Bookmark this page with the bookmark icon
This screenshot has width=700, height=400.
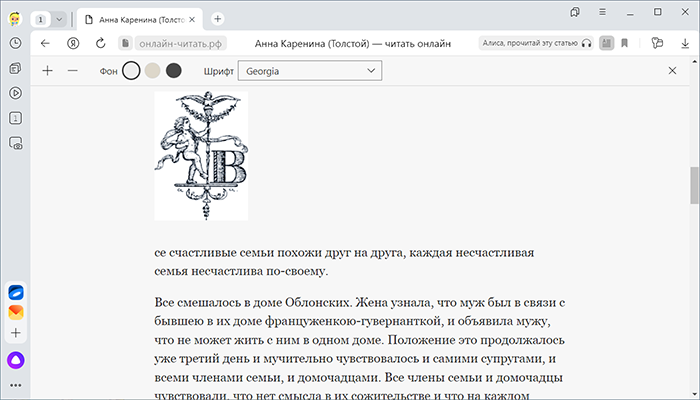click(x=624, y=43)
